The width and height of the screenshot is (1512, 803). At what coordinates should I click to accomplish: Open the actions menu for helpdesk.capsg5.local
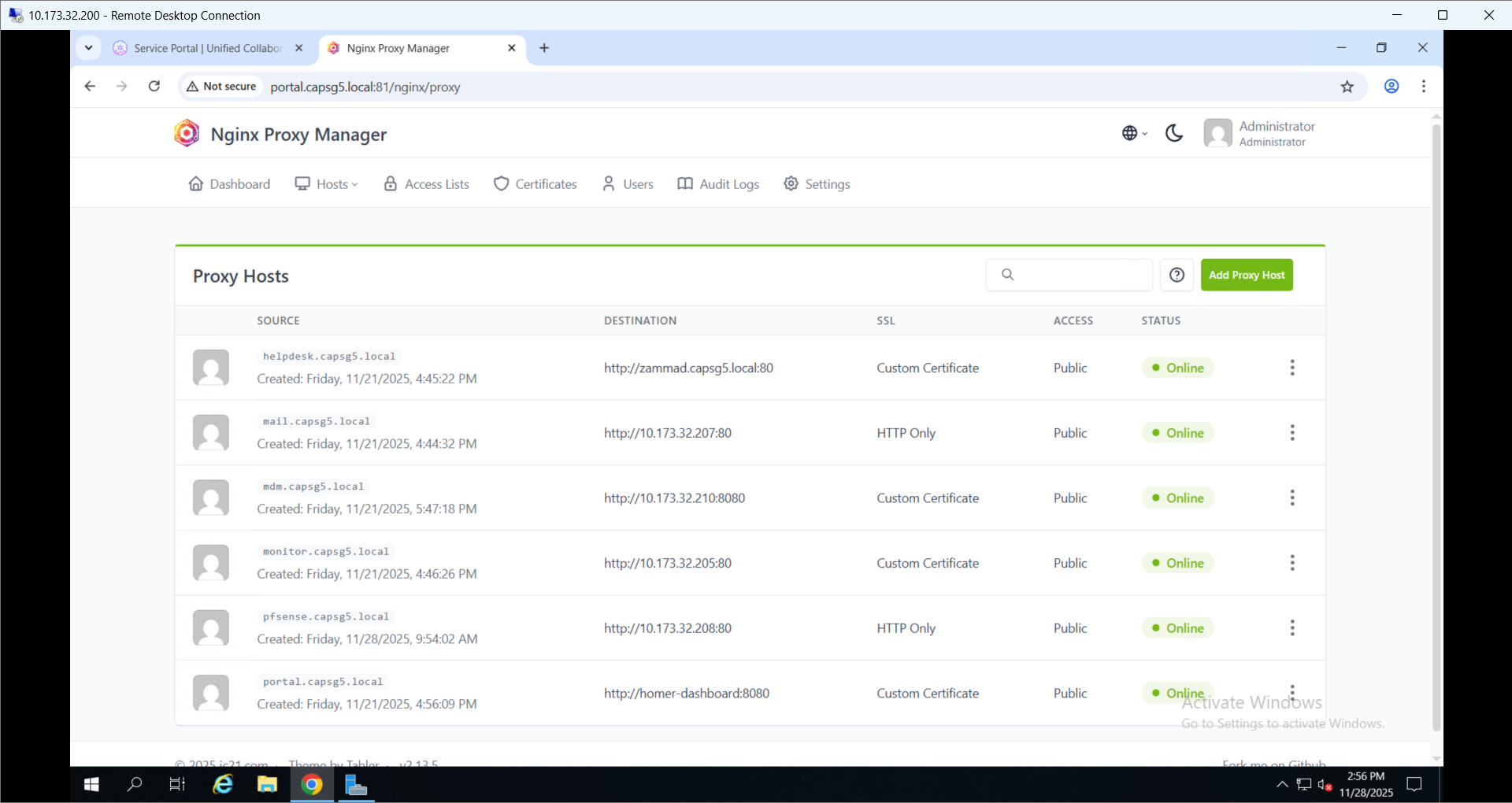coord(1291,368)
